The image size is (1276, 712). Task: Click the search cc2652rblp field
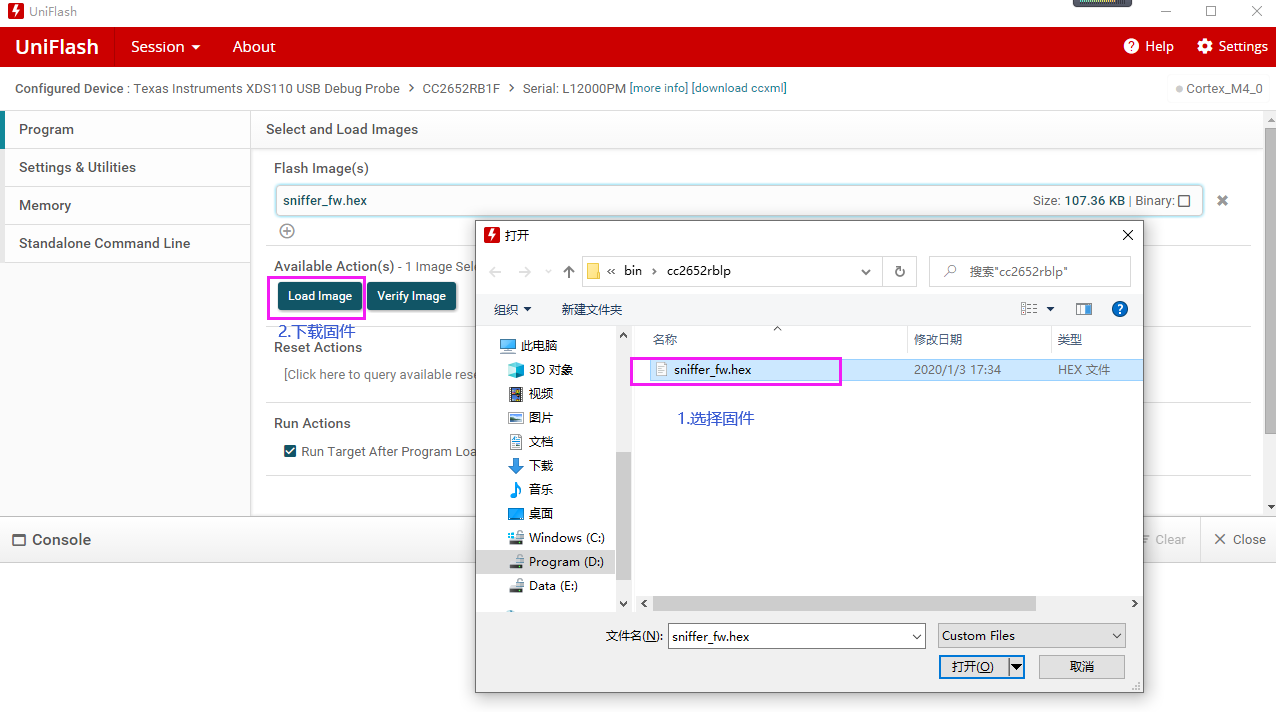tap(1029, 271)
